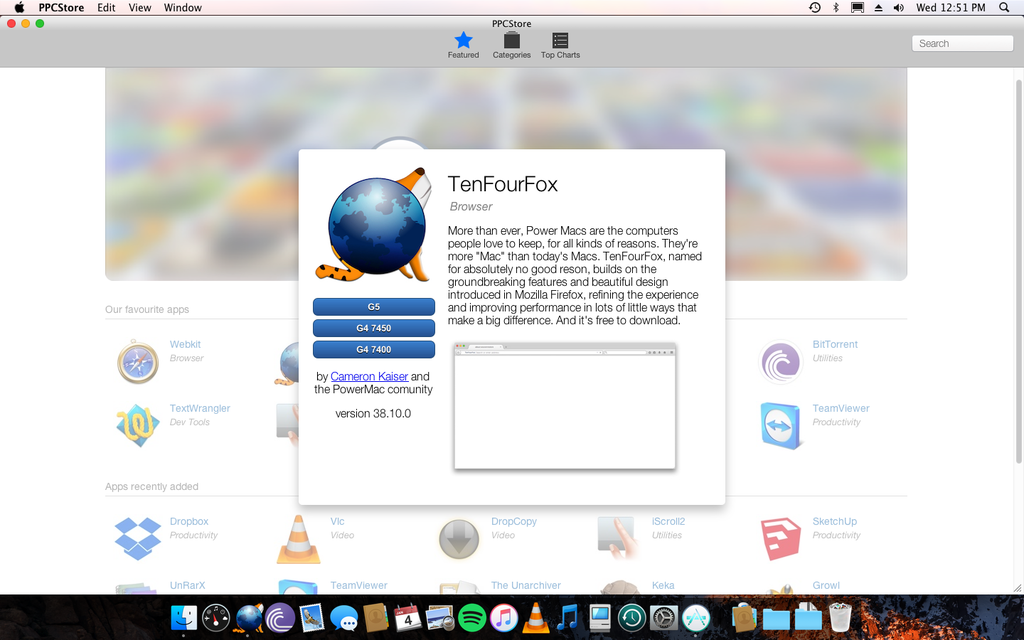Screen dimensions: 1024x640
Task: Open the Top Charts tab
Action: (x=560, y=45)
